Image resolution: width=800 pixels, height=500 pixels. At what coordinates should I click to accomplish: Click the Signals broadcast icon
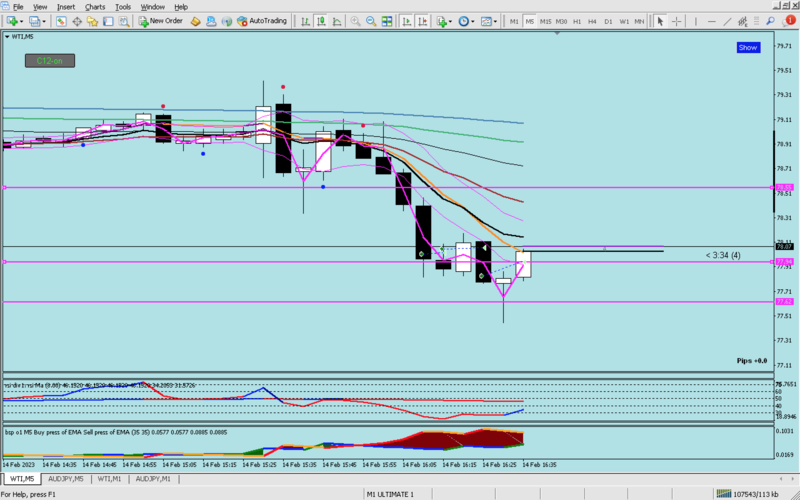click(x=227, y=21)
